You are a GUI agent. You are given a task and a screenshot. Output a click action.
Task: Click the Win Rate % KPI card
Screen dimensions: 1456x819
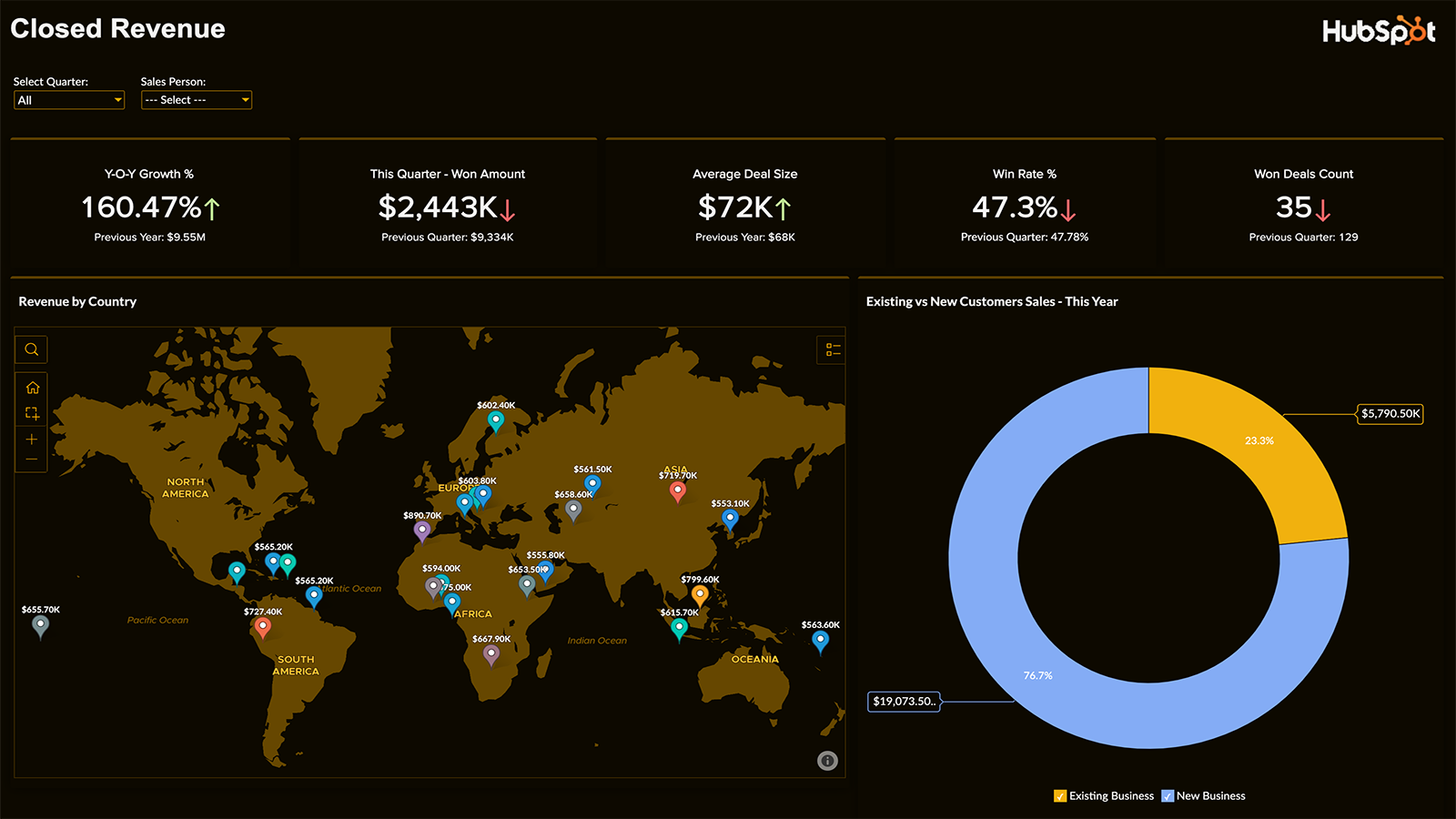coord(1025,200)
